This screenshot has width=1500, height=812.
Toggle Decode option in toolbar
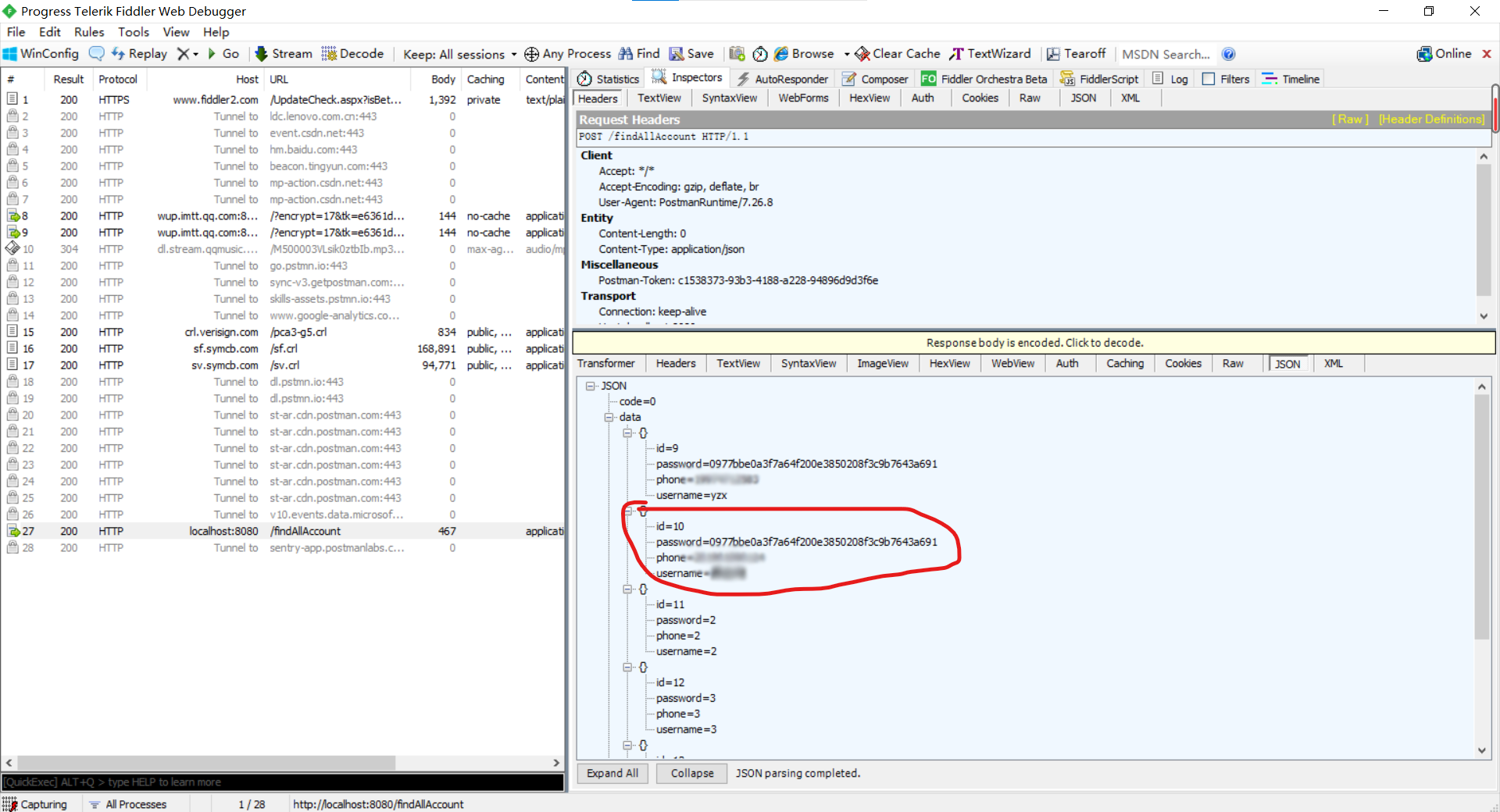click(x=353, y=54)
